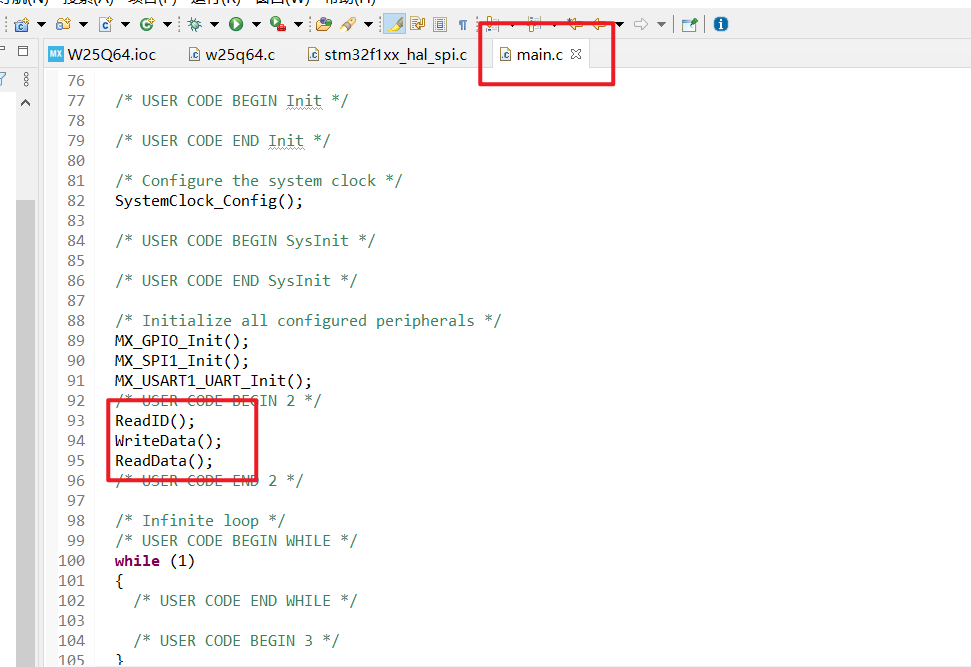
Task: Switch to the W25Q64.ioc tab
Action: (x=102, y=54)
